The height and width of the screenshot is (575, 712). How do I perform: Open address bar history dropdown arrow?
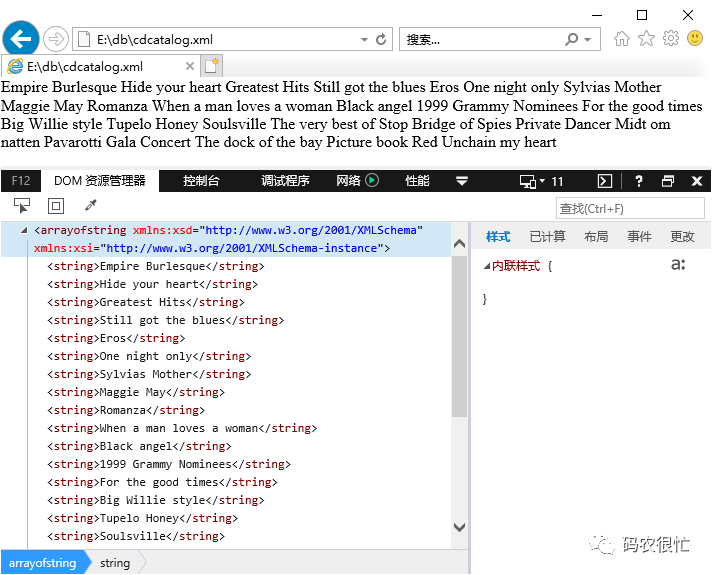(364, 40)
